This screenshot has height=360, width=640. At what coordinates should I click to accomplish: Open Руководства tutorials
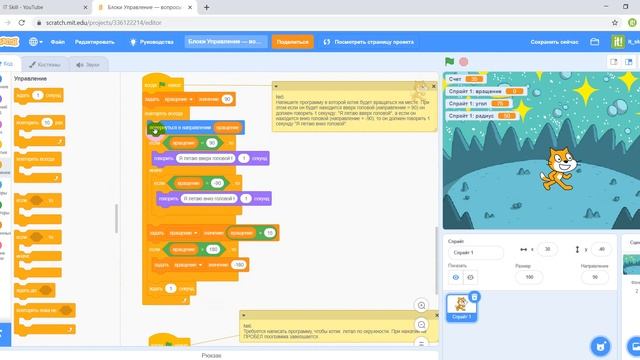(152, 42)
